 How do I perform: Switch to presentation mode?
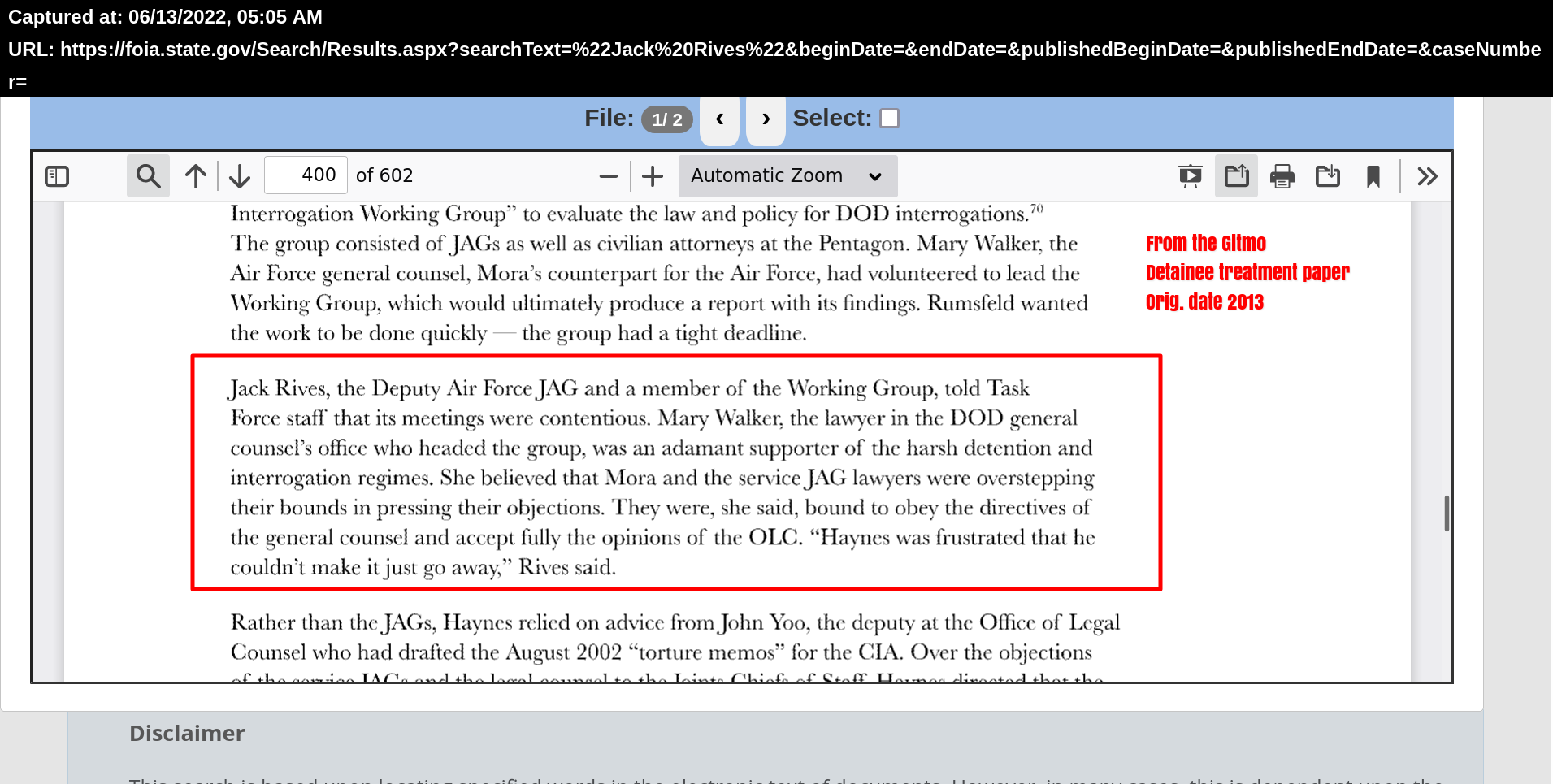[1191, 176]
